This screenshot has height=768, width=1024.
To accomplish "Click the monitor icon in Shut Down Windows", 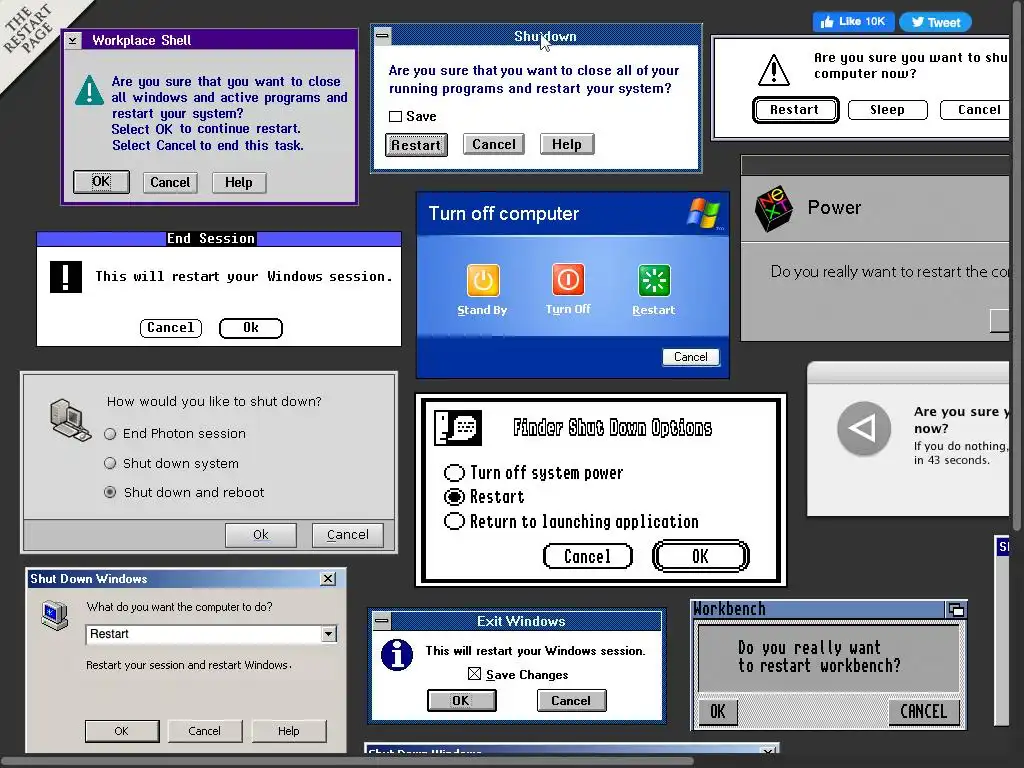I will pyautogui.click(x=54, y=616).
